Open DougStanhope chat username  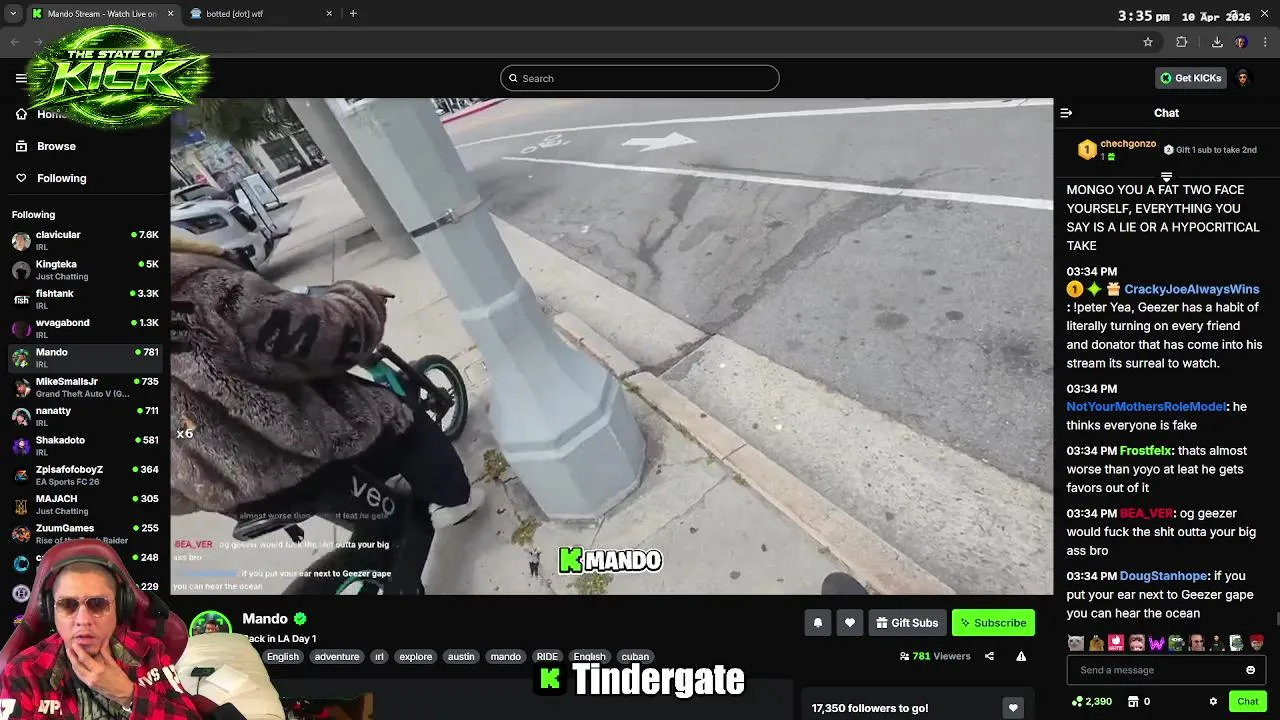point(1165,576)
